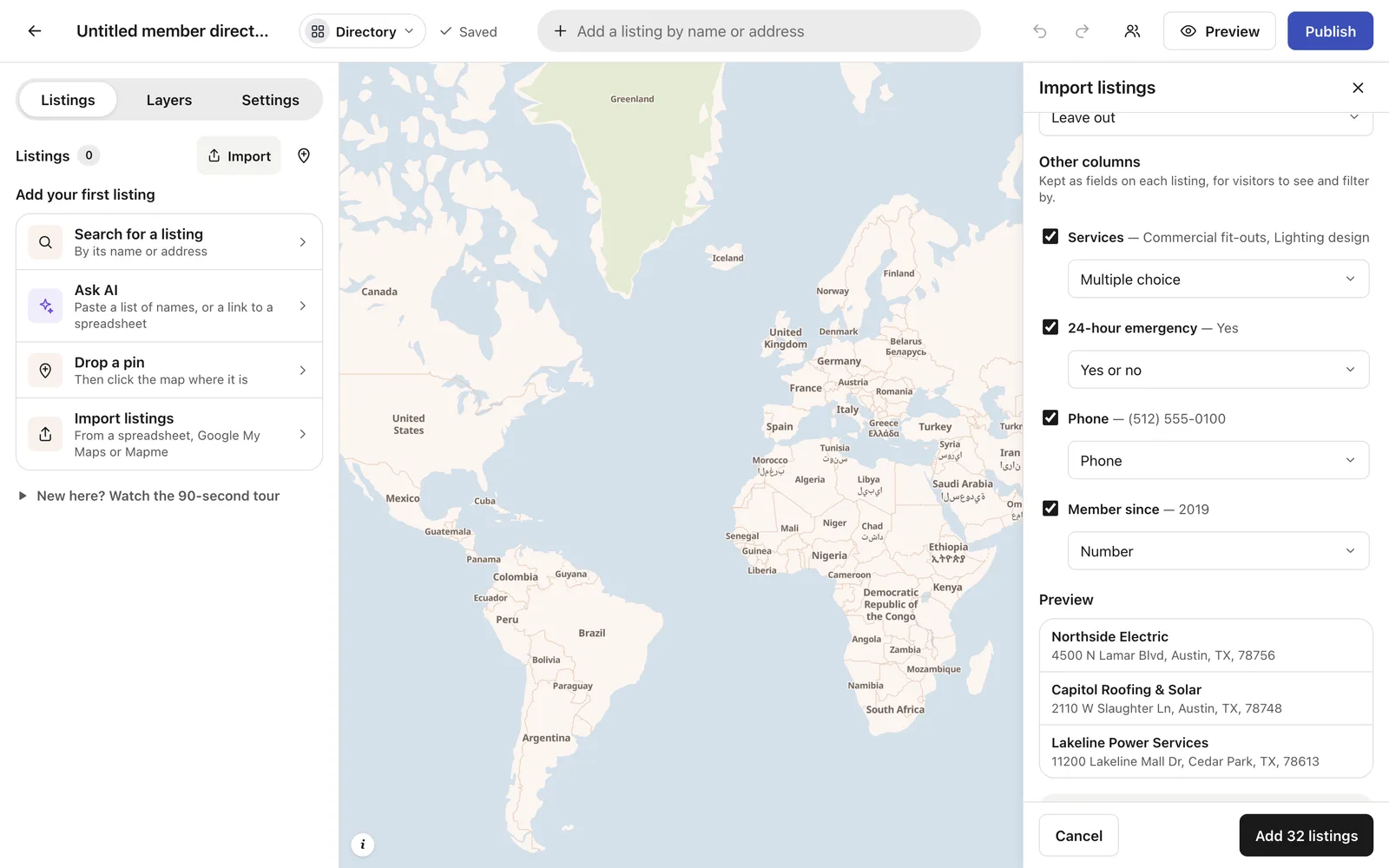Viewport: 1389px width, 868px height.
Task: Click the chevron on Search for a listing row
Action: (302, 242)
